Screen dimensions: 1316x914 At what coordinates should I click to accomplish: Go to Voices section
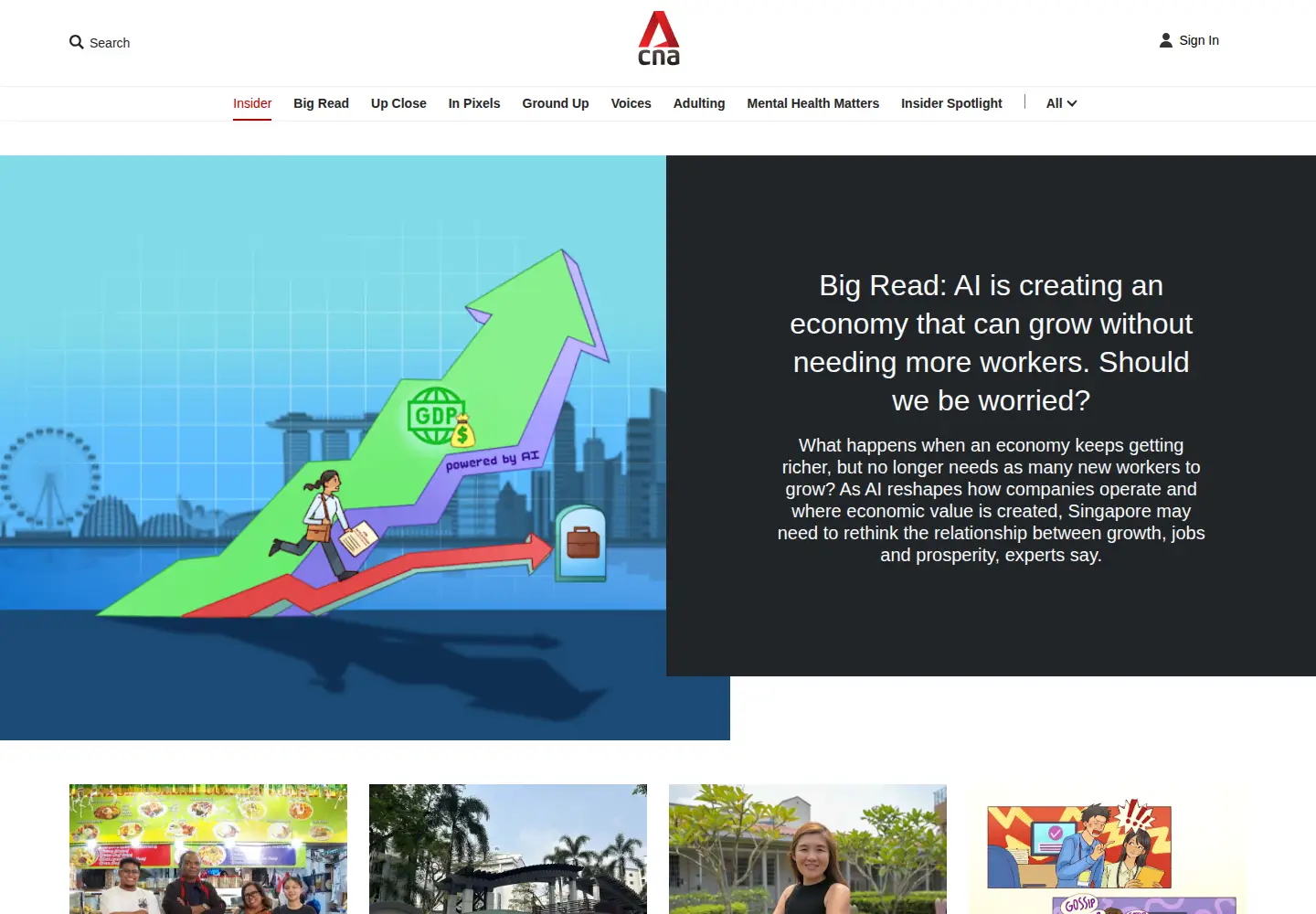click(631, 103)
